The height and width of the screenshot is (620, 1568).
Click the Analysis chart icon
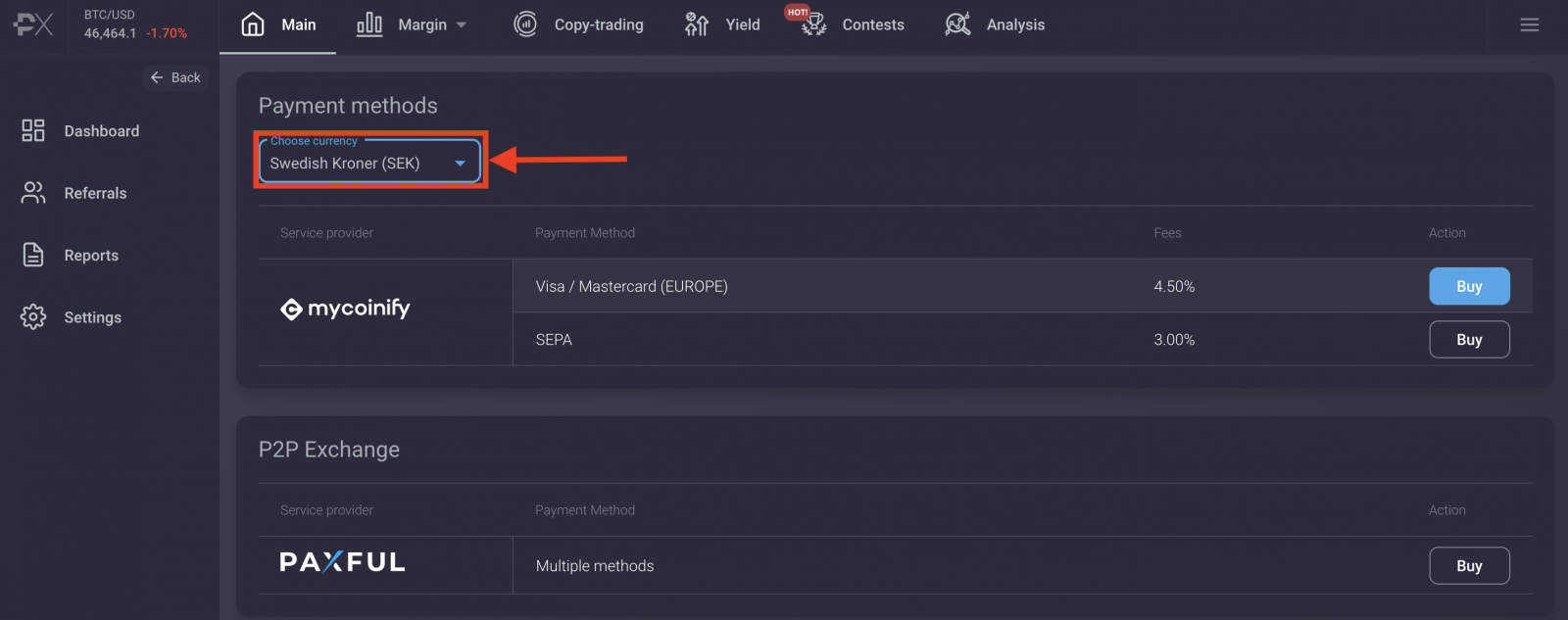[957, 24]
